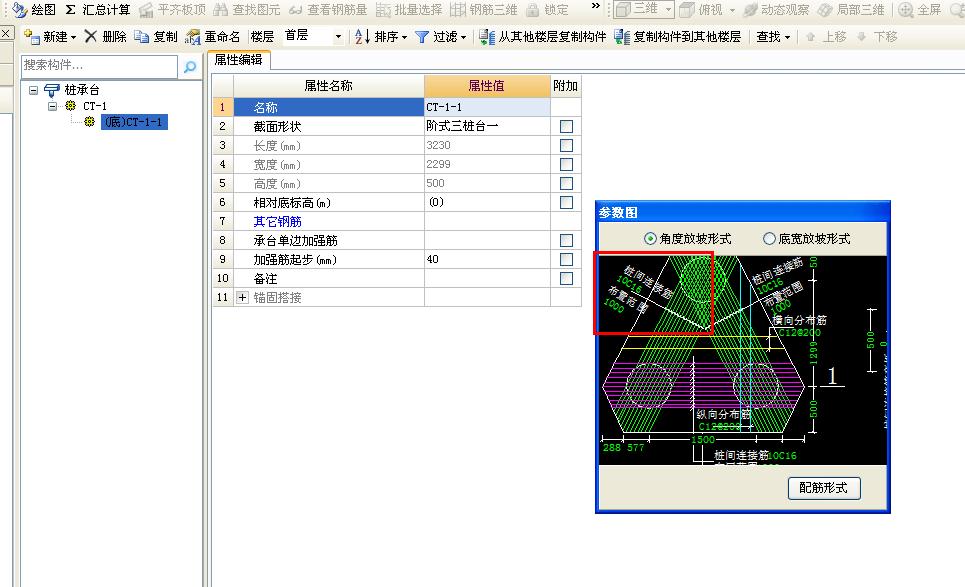The width and height of the screenshot is (965, 587).
Task: Open the 首层 floor dropdown
Action: (338, 37)
